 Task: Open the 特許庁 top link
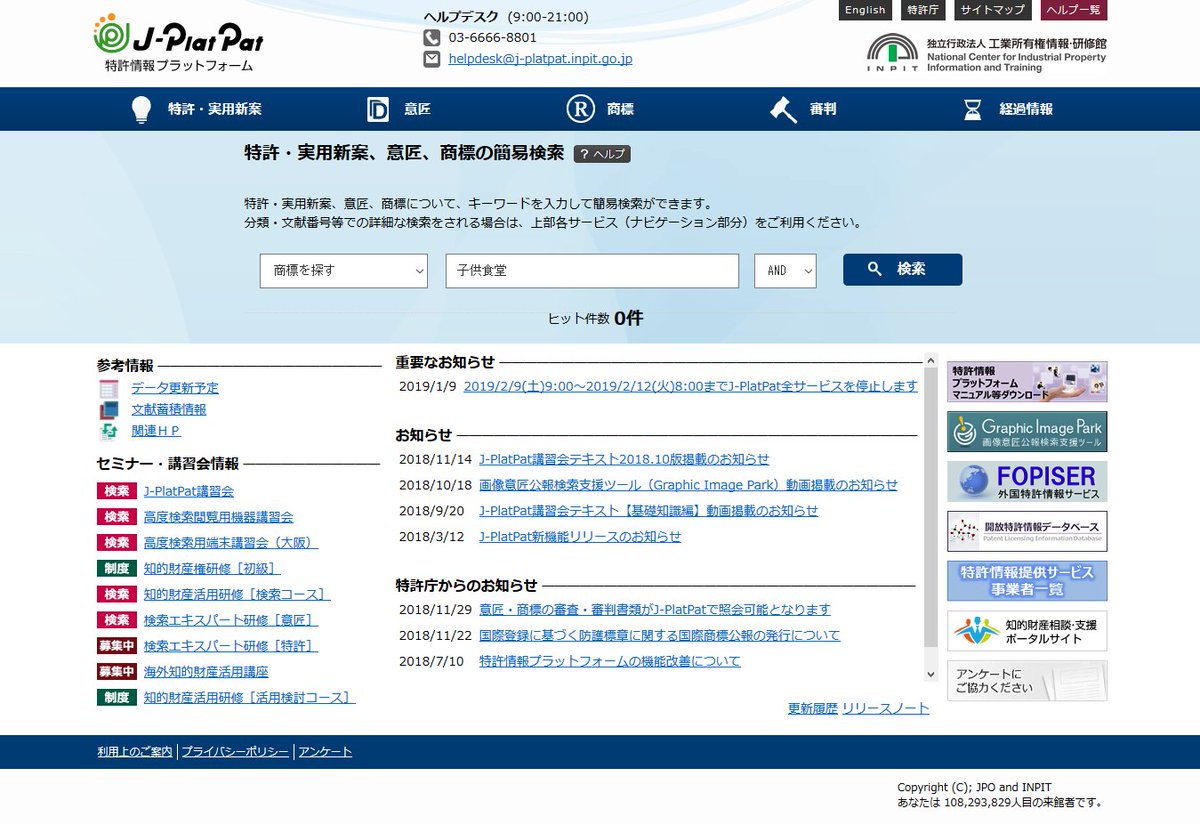[x=922, y=10]
